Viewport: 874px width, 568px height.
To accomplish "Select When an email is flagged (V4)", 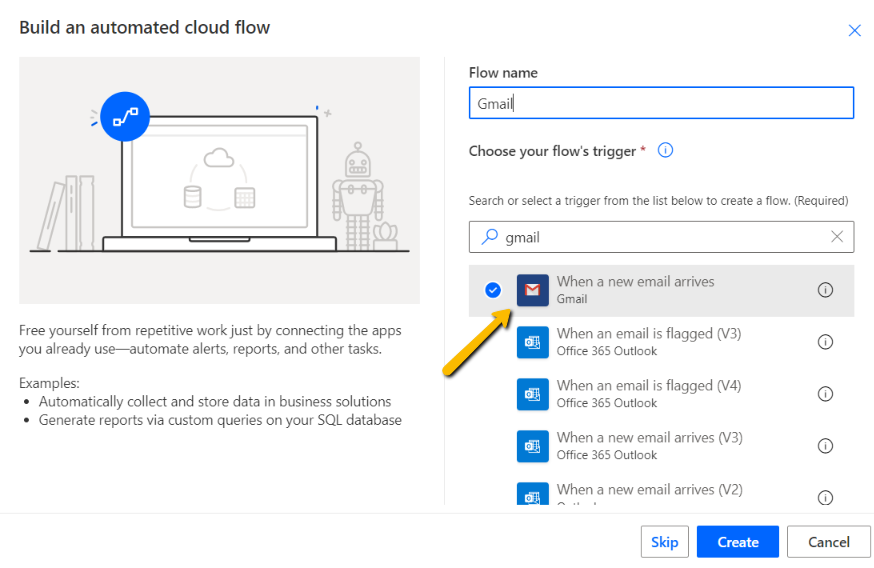I will pyautogui.click(x=661, y=394).
